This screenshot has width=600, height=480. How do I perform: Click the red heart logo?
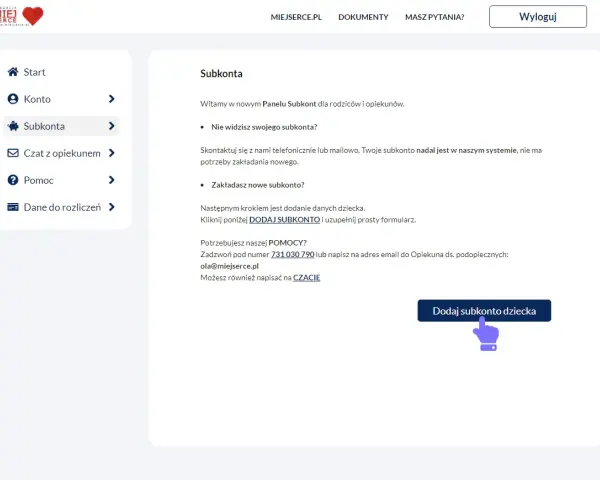point(33,16)
